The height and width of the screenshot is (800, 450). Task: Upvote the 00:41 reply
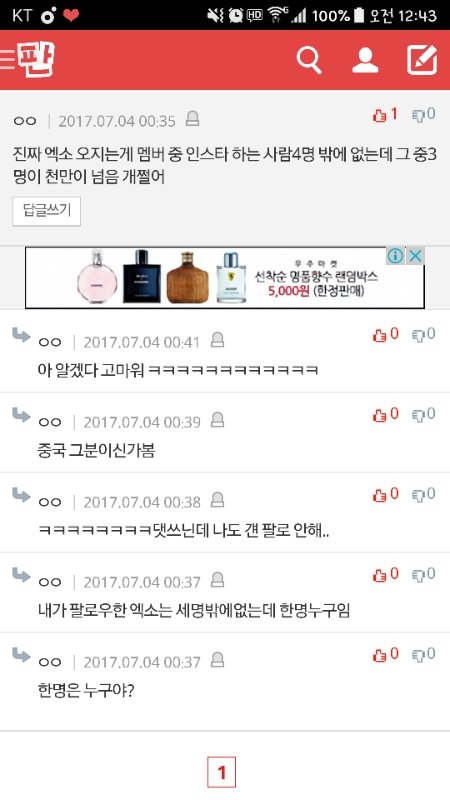pyautogui.click(x=385, y=335)
